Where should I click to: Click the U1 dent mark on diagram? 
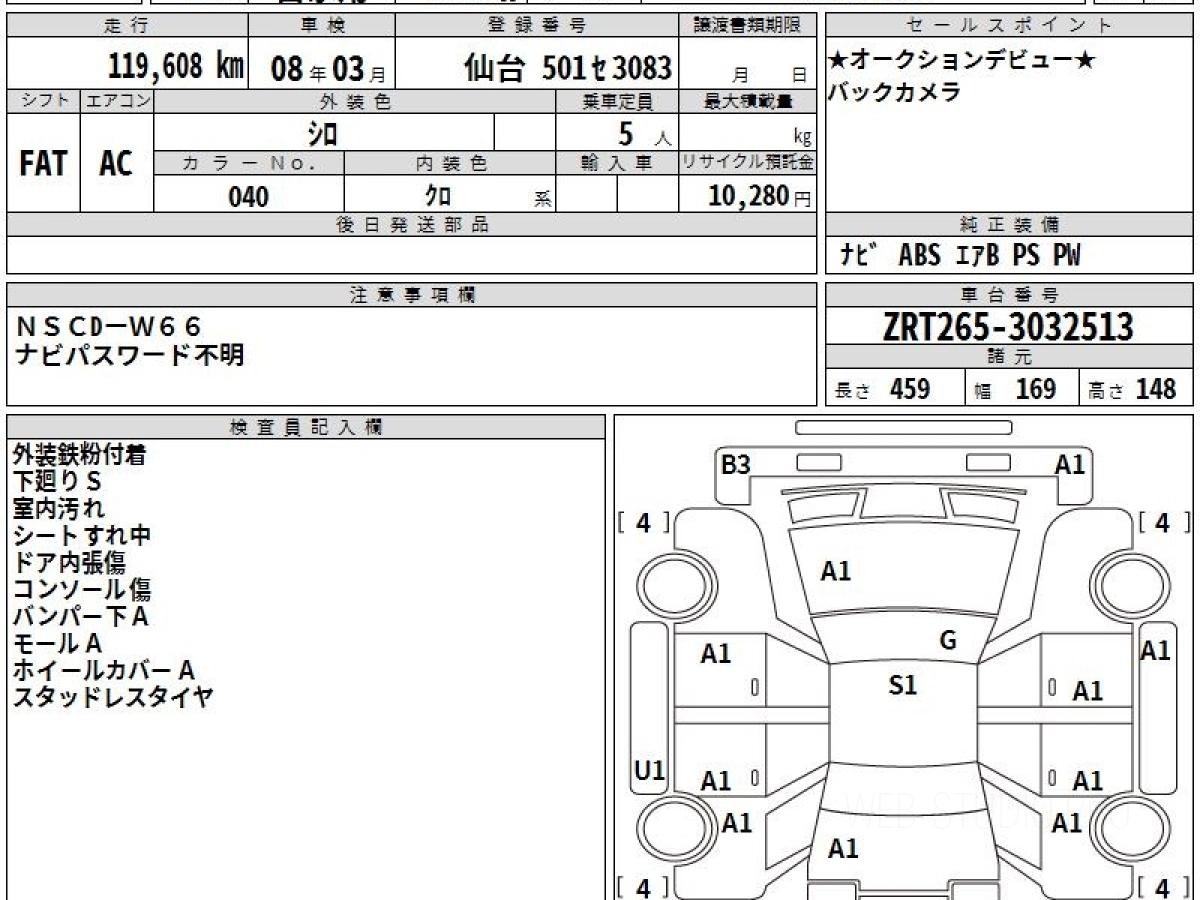coord(650,770)
